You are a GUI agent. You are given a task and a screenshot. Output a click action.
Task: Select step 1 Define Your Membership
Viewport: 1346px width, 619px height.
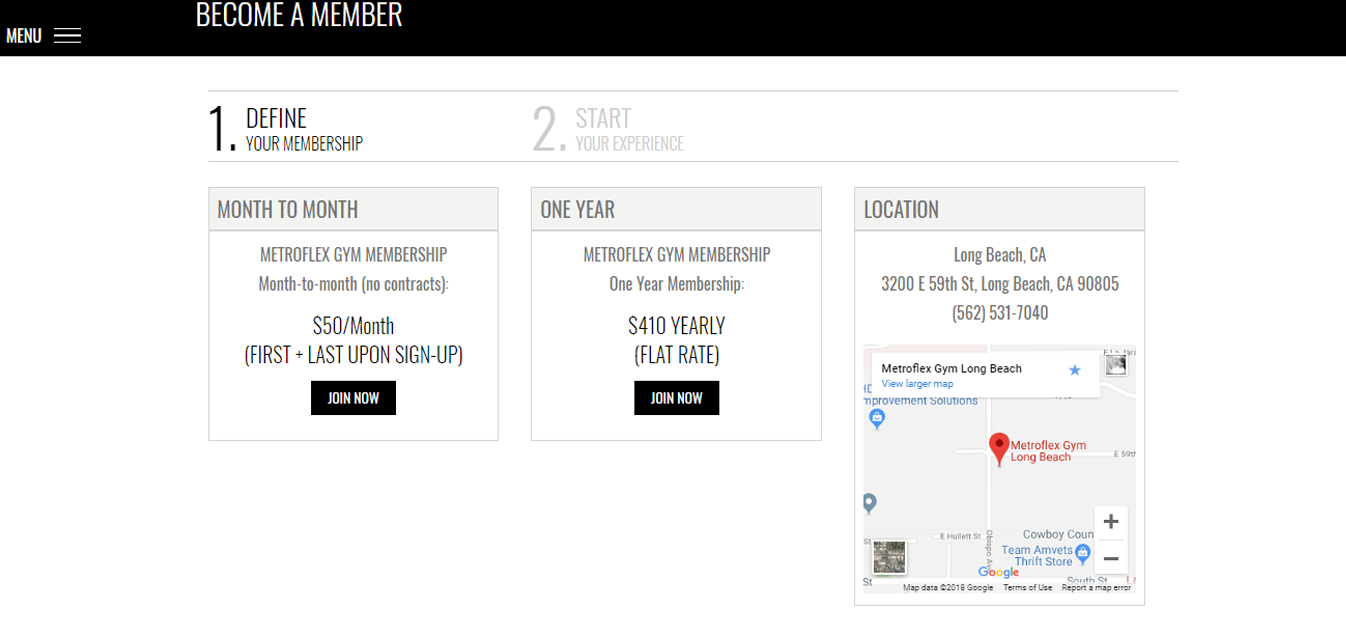286,128
